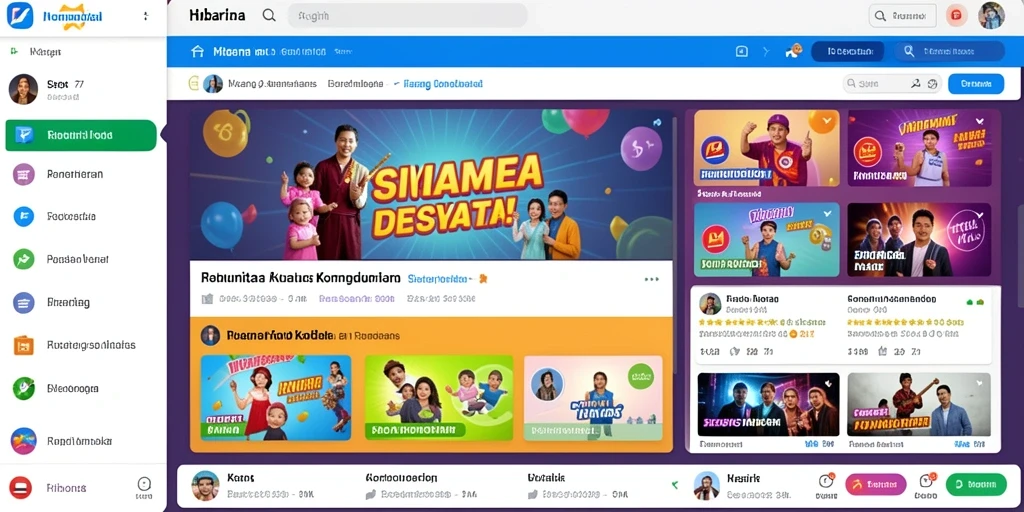This screenshot has width=1024, height=512.
Task: Click the person icon inside the small search field
Action: 916,84
